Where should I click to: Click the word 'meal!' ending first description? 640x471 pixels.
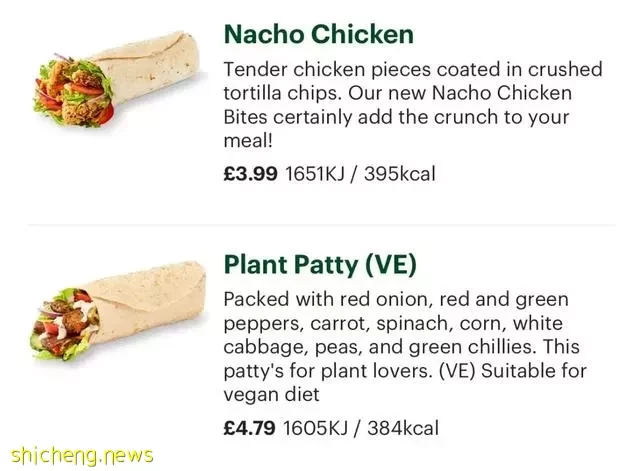(248, 141)
